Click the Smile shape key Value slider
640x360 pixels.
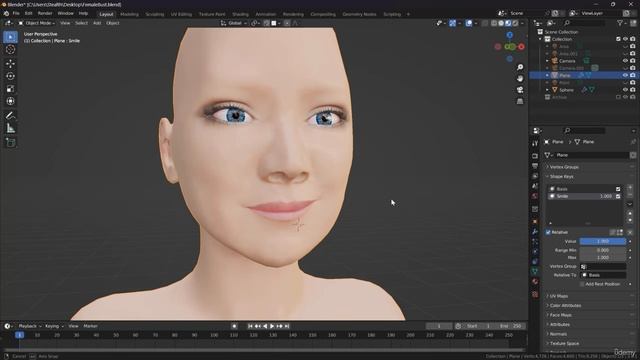point(603,242)
